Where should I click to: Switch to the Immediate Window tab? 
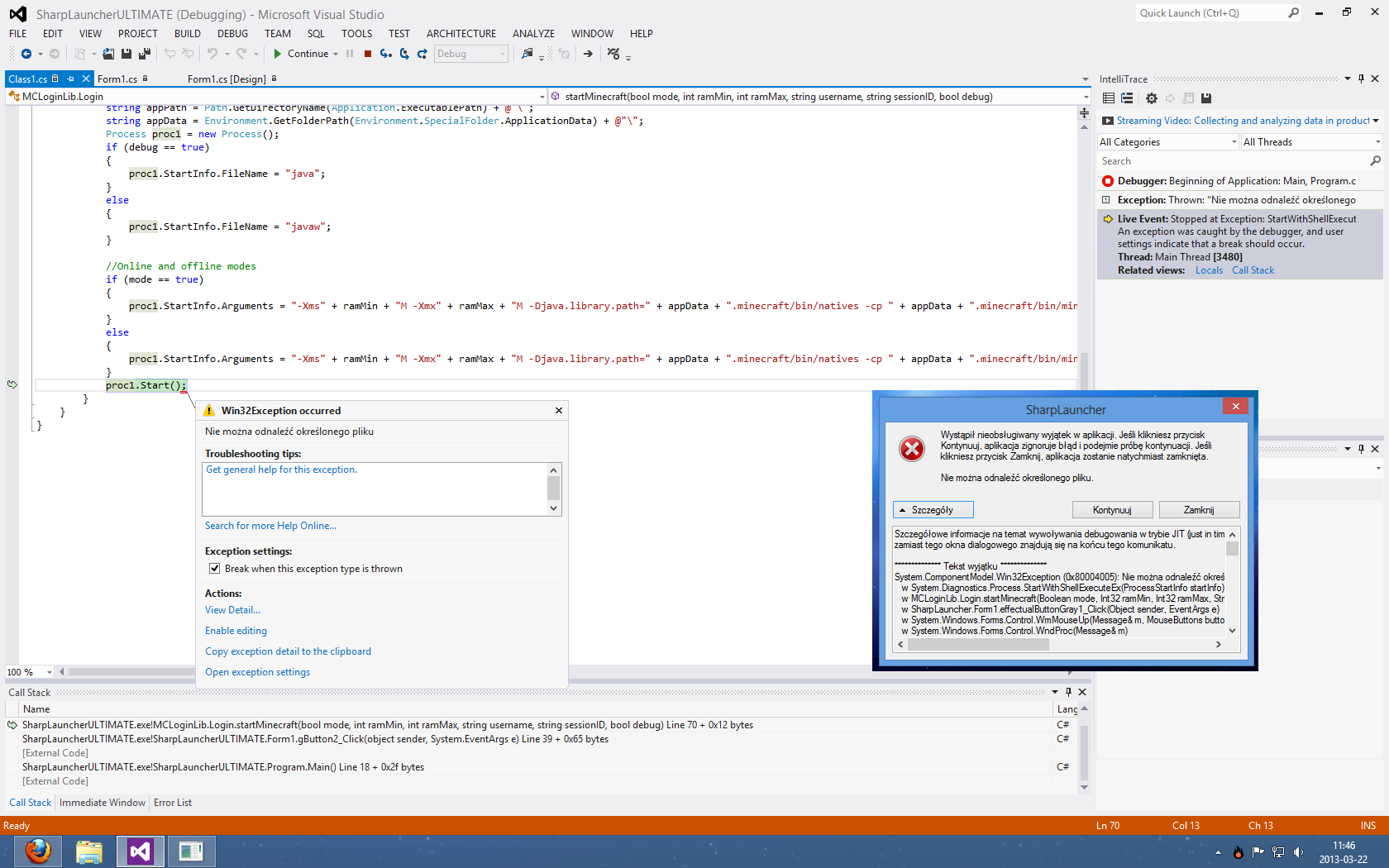(x=103, y=803)
